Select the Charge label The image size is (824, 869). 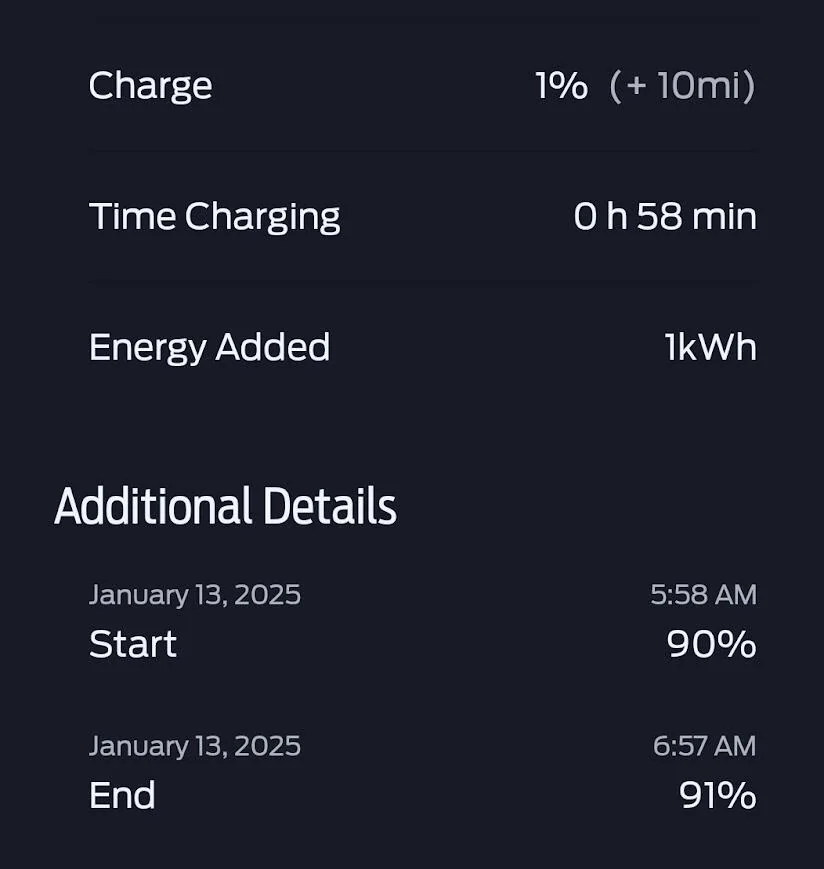pos(150,86)
